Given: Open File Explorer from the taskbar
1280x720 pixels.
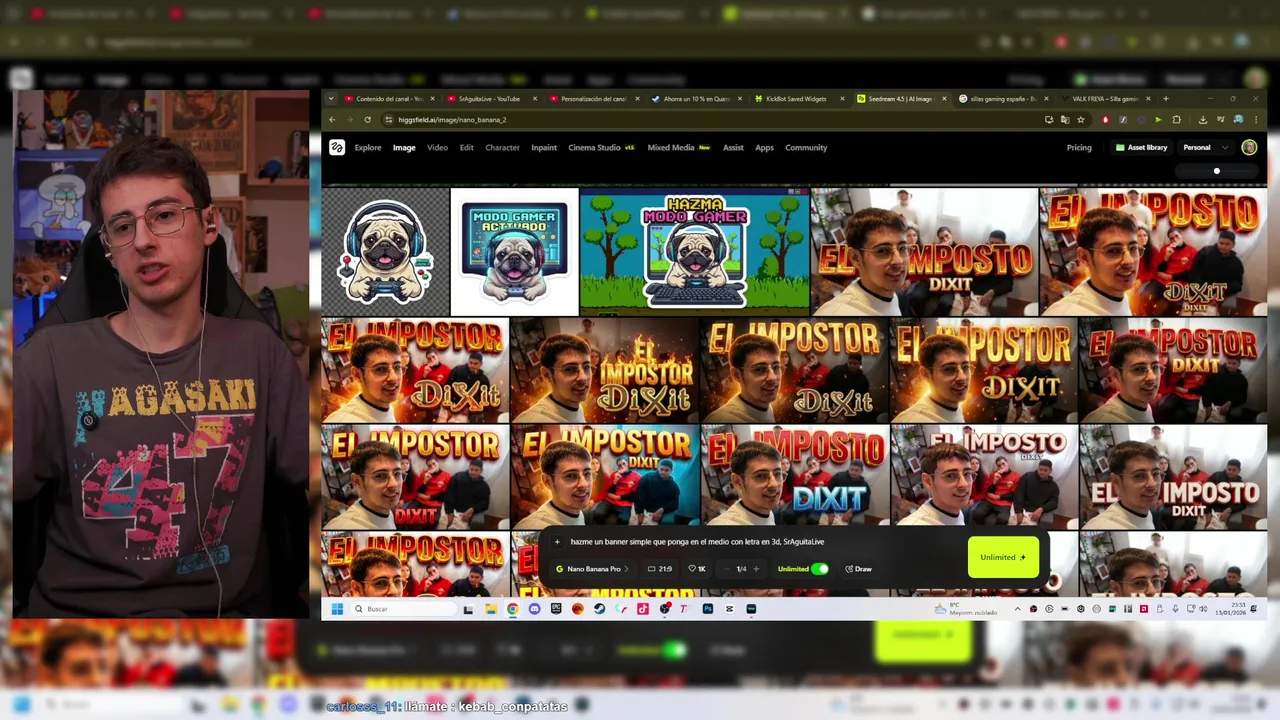Looking at the screenshot, I should point(491,609).
